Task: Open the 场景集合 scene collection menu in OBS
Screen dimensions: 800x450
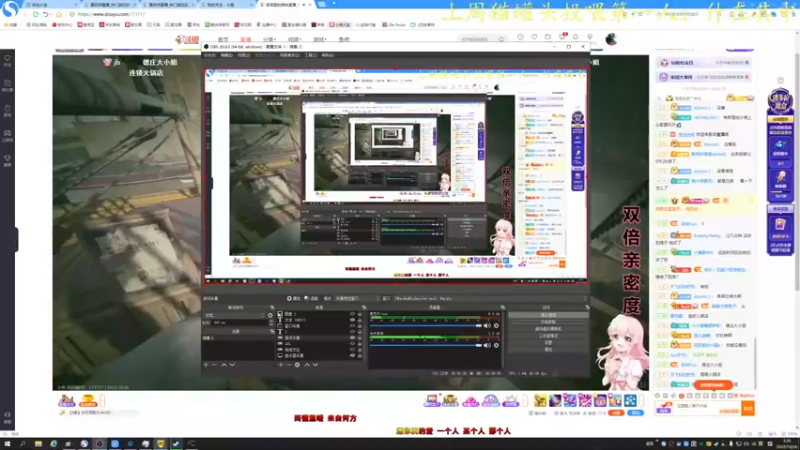Action: click(x=289, y=55)
